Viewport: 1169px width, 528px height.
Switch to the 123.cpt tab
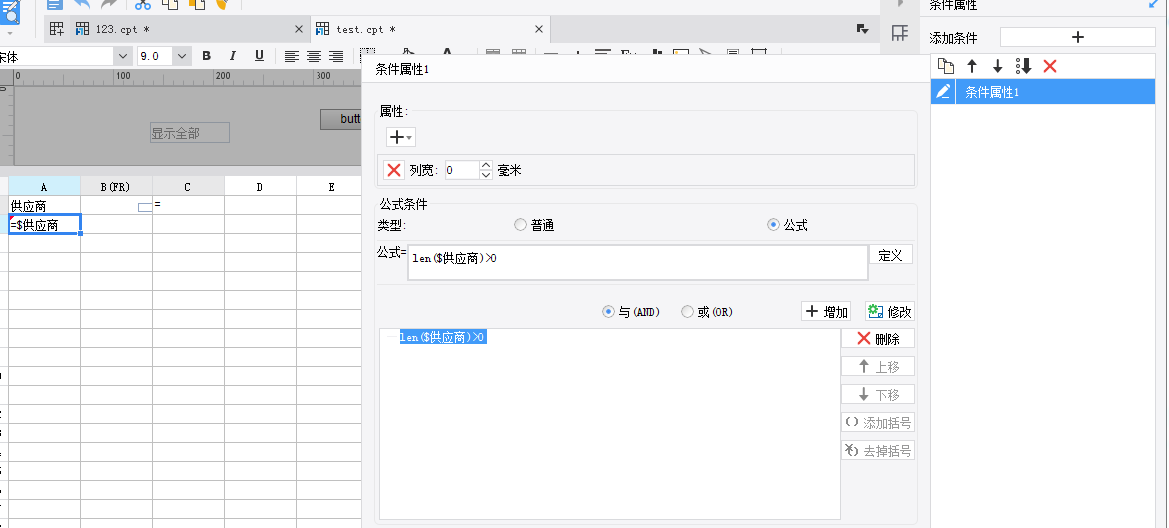pos(115,29)
